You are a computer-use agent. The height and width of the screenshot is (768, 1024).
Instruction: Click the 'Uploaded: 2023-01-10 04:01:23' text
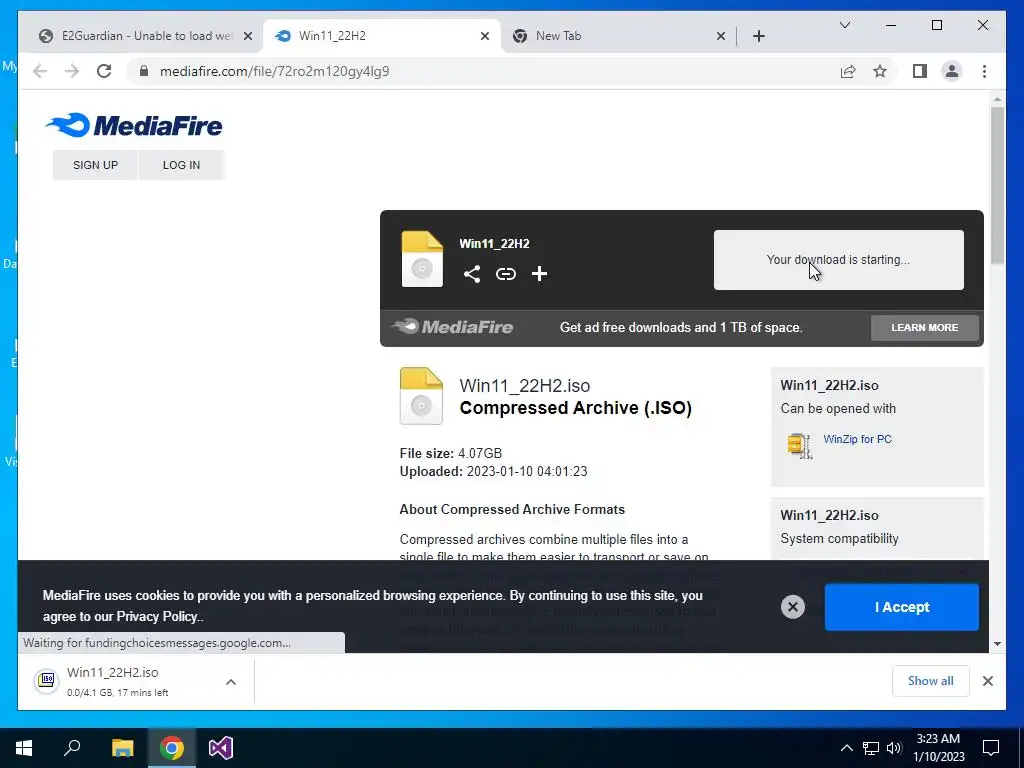(x=493, y=472)
